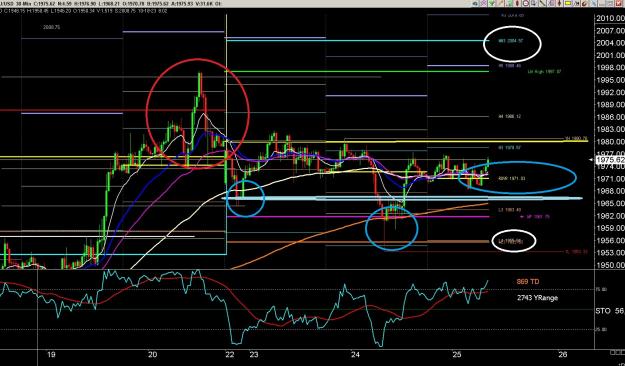Click the yellow rectangle toolbar icon
This screenshot has height=366, width=625.
click(568, 4)
